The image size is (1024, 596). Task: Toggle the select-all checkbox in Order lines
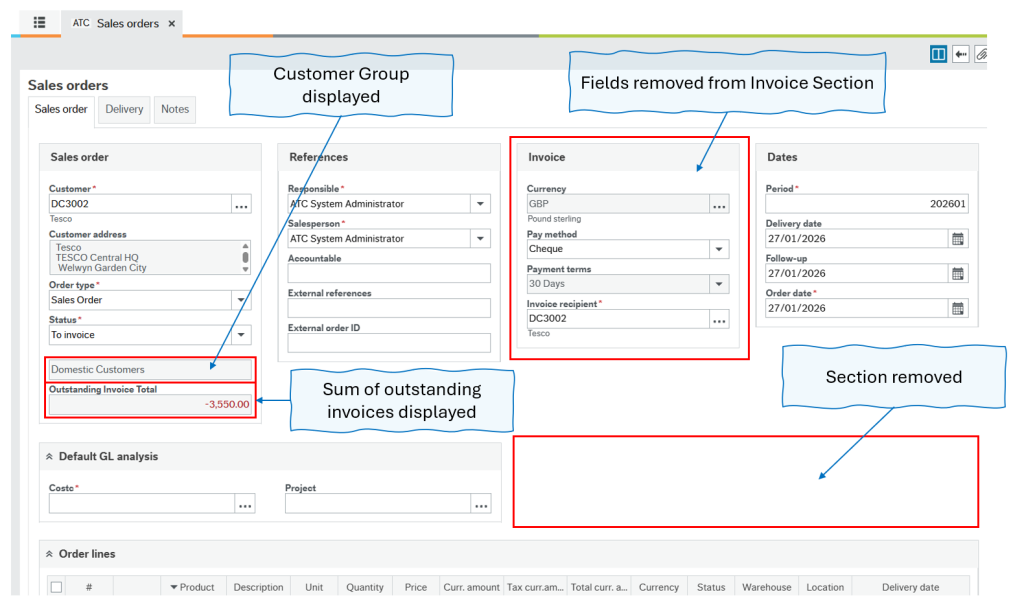pos(56,586)
